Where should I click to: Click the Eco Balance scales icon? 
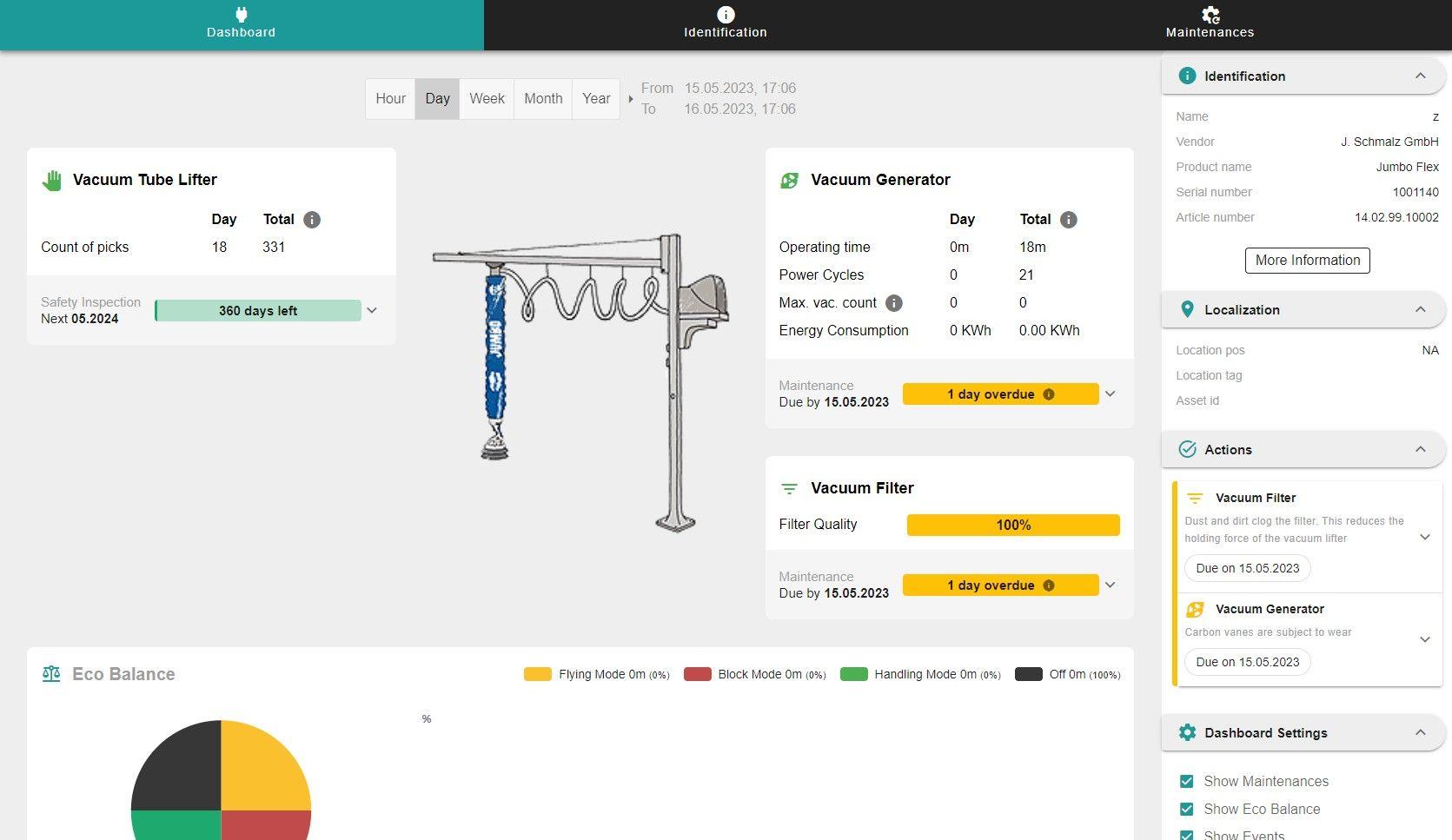pyautogui.click(x=51, y=674)
